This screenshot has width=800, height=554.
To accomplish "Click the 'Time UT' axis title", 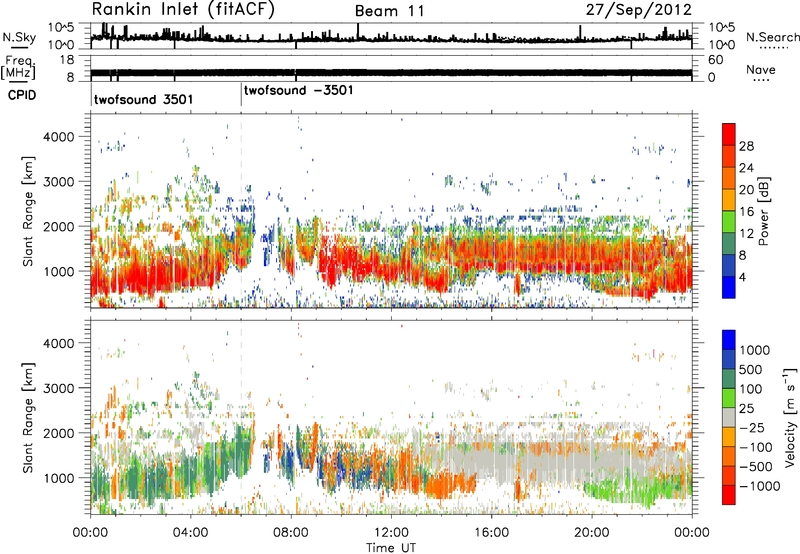I will (x=391, y=548).
